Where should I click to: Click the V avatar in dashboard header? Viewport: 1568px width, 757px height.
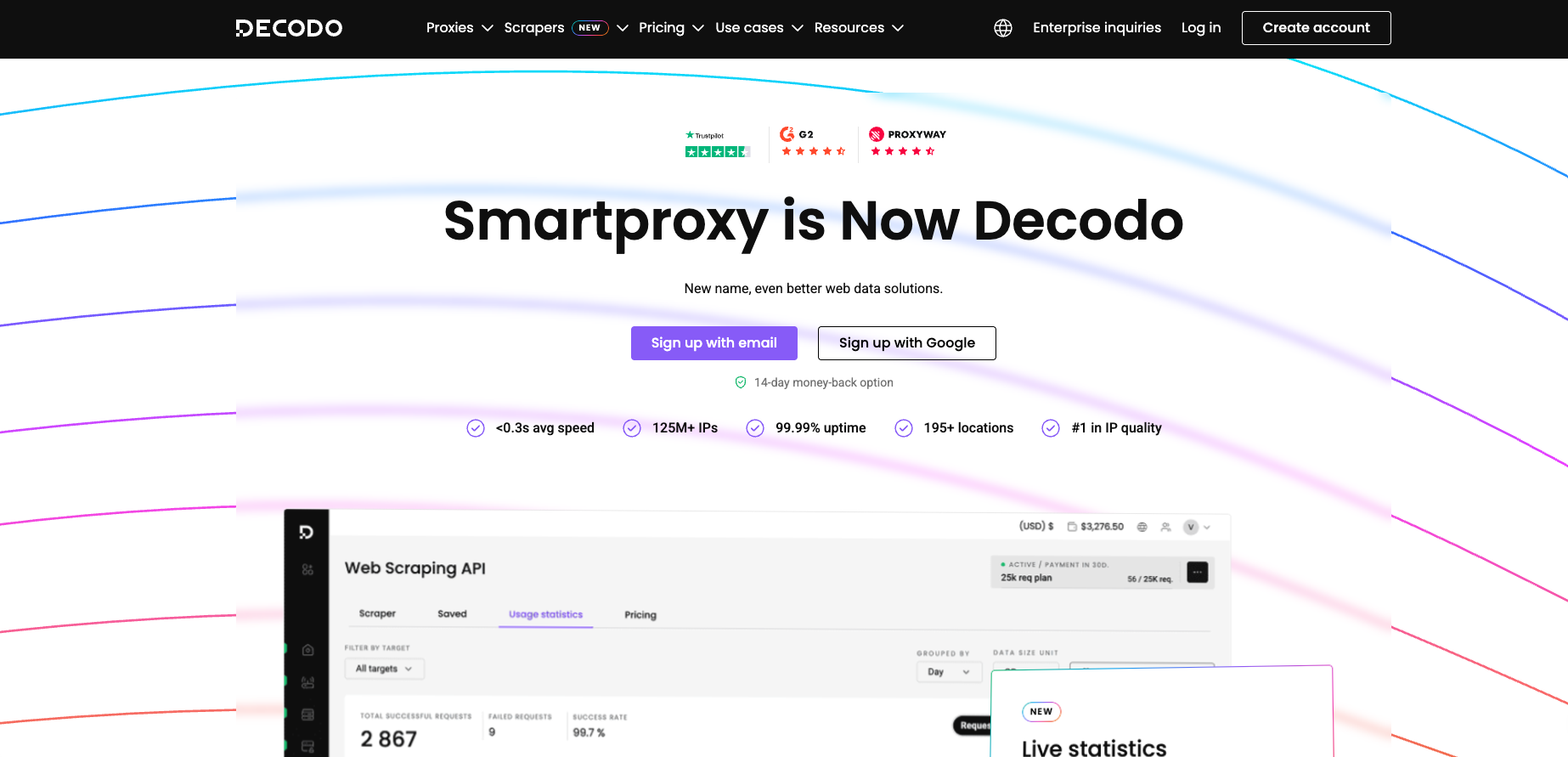click(x=1191, y=527)
